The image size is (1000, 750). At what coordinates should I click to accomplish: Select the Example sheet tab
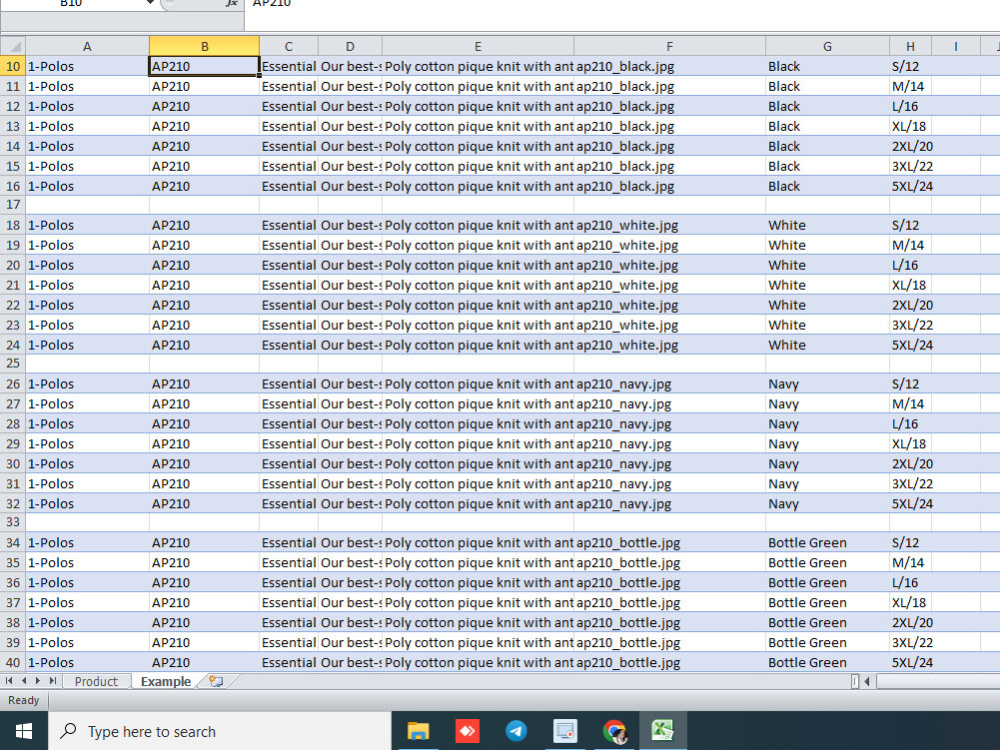click(x=166, y=681)
